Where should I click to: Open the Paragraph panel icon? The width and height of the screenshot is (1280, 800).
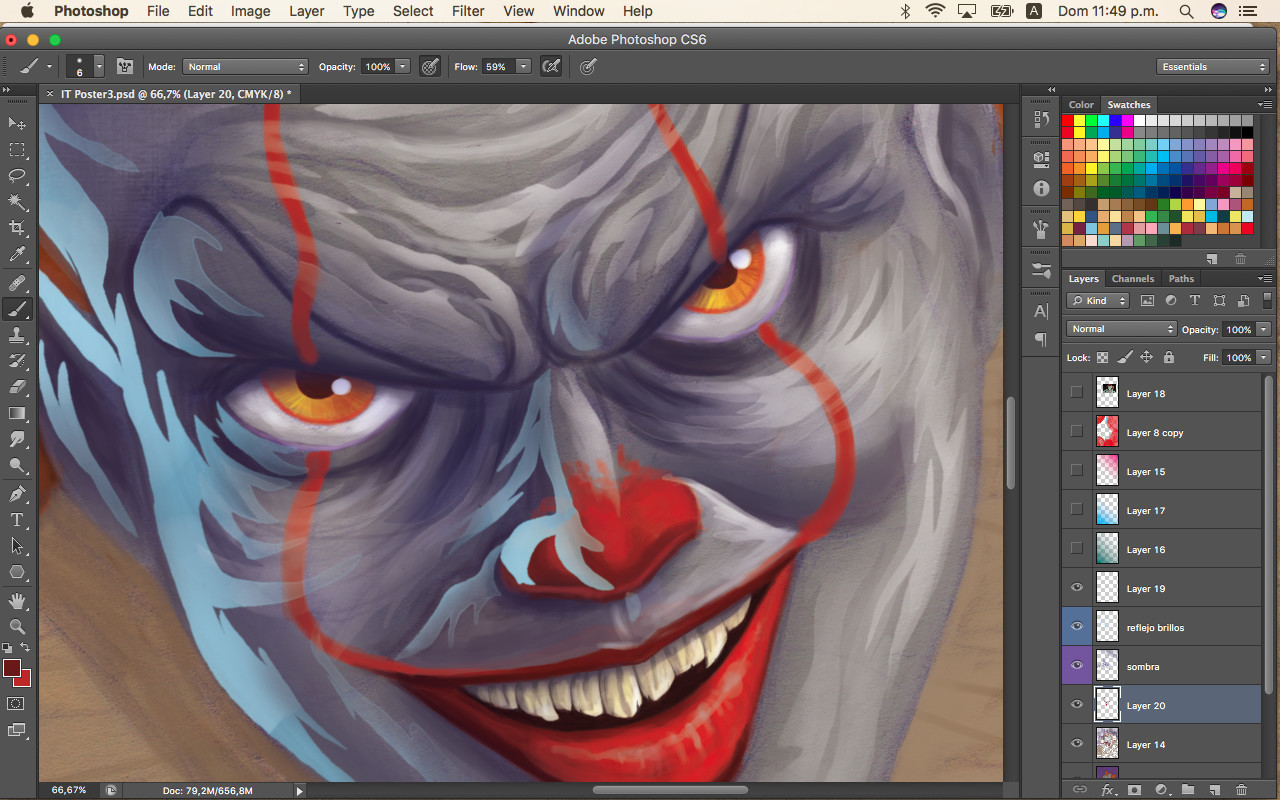1041,340
